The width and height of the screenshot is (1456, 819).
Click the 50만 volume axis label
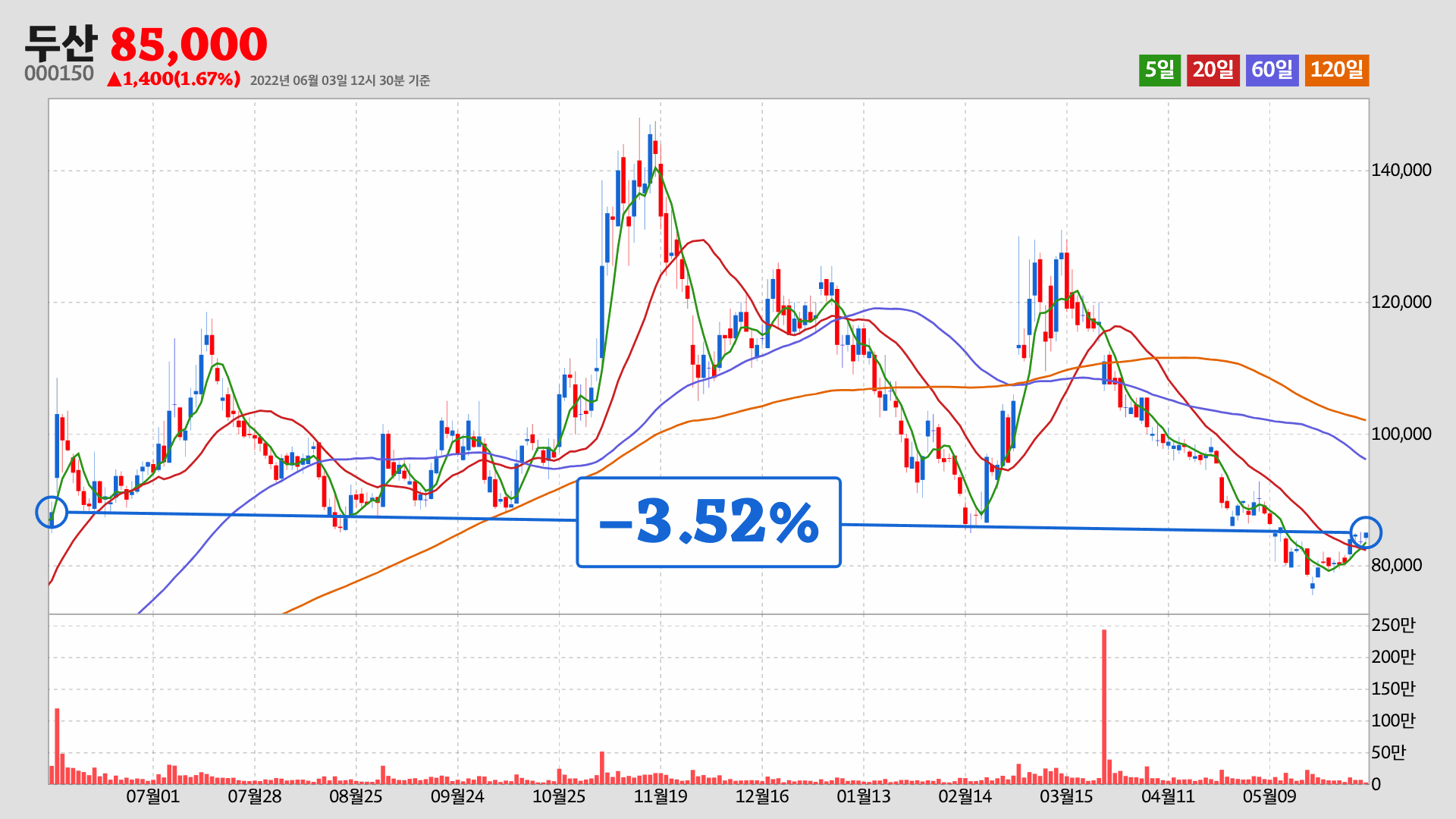(x=1389, y=752)
